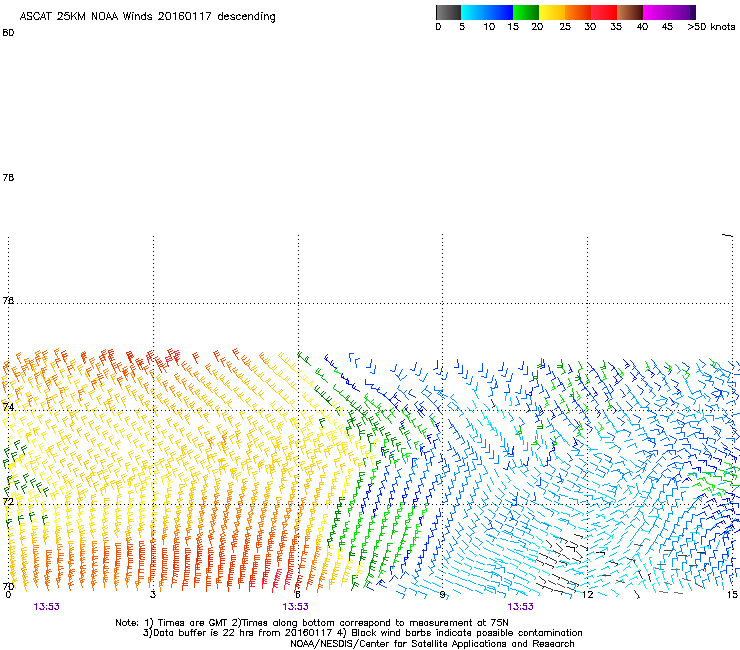
Task: Click the '25' label under the color bar
Action: tap(565, 27)
